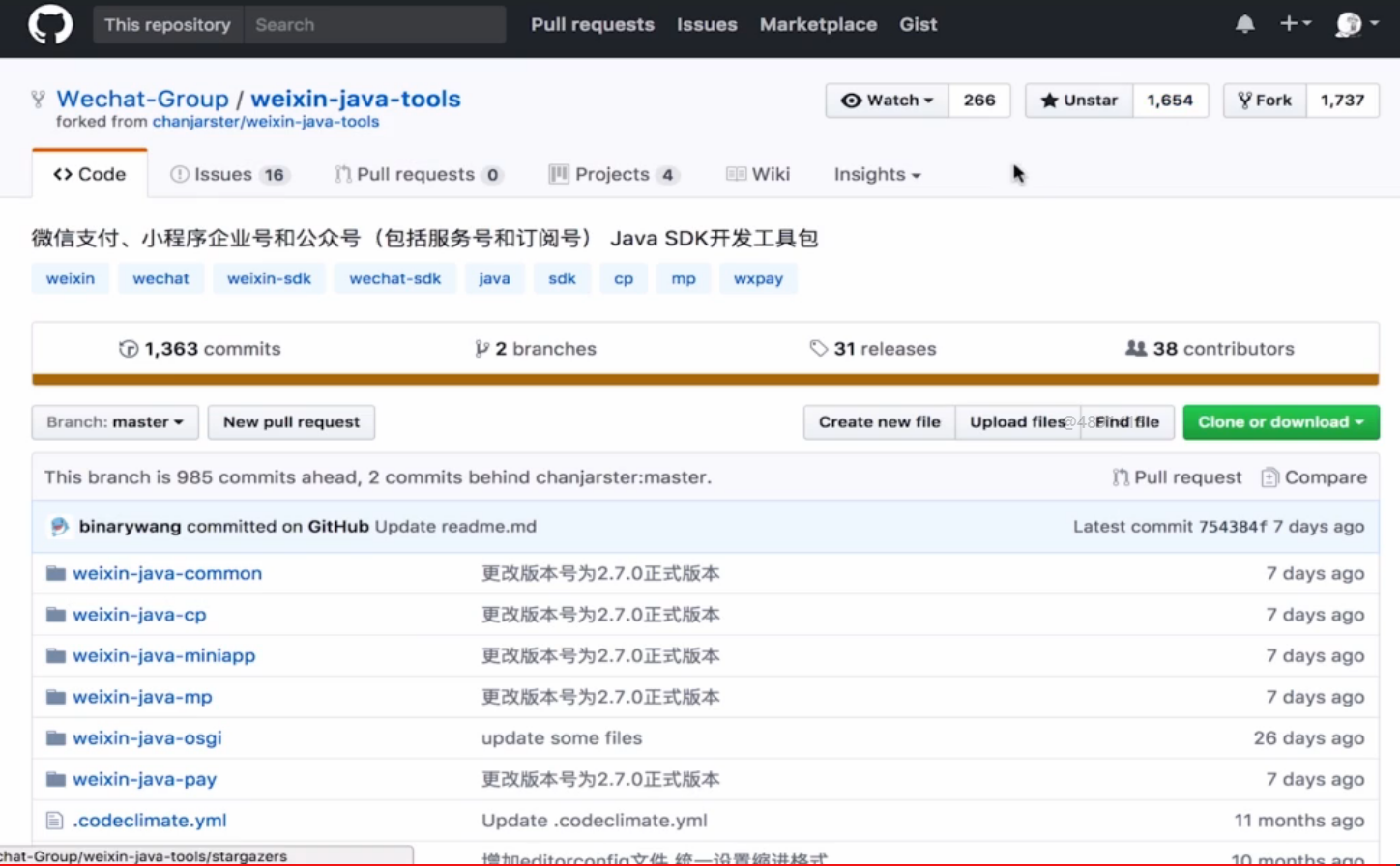Click the weixin-sdk topic tag

click(269, 278)
